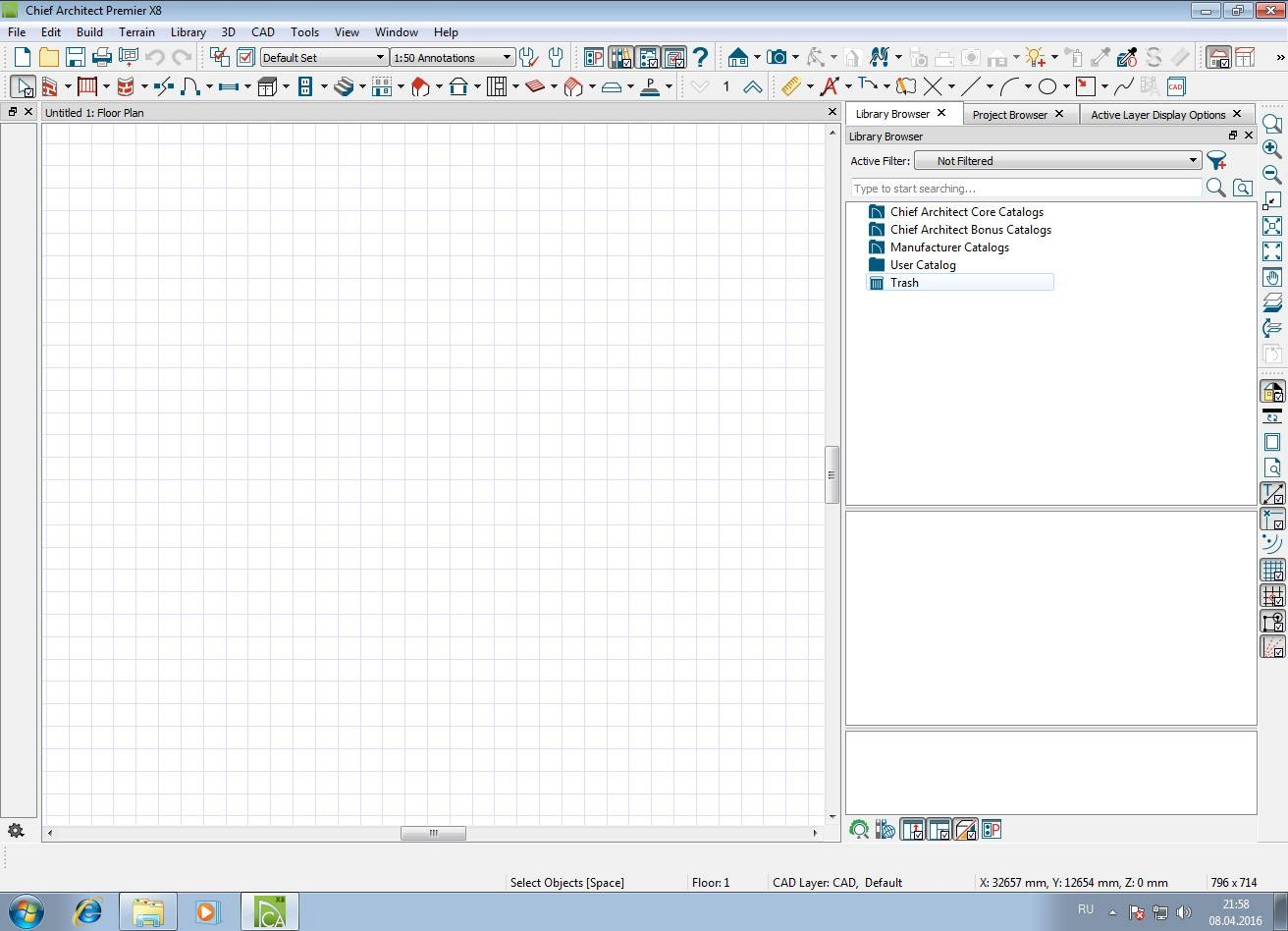Select the red Roof tool icon

(420, 86)
